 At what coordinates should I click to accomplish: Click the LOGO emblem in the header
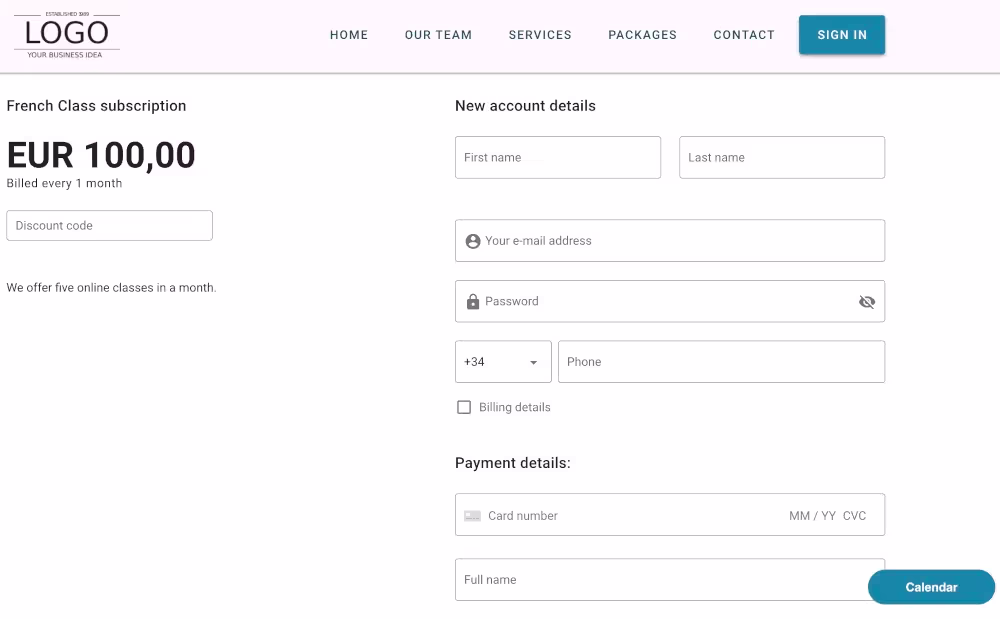[x=66, y=33]
